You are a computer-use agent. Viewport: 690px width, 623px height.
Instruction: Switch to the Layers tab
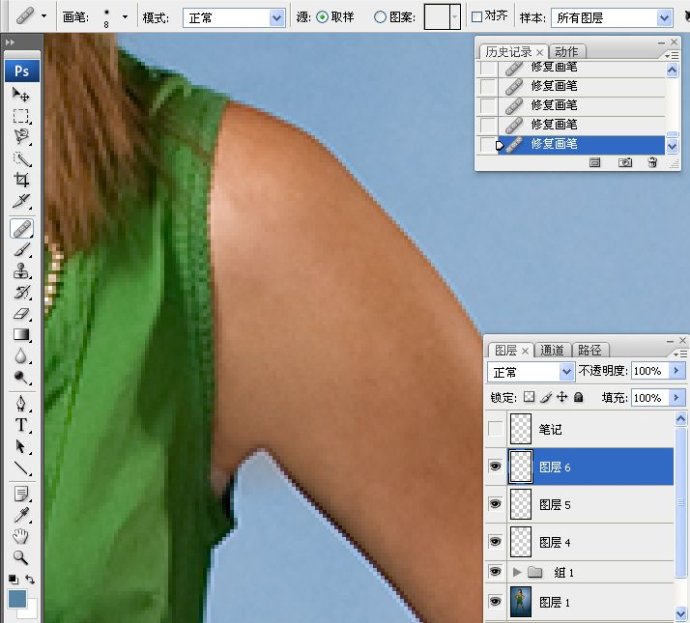coord(506,350)
